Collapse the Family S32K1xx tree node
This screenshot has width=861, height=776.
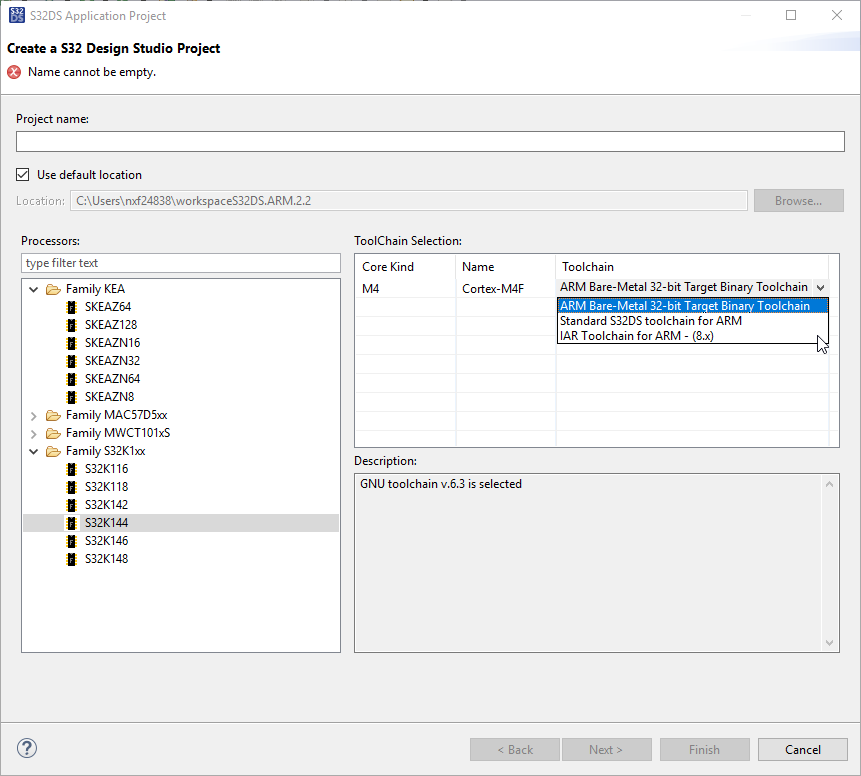pyautogui.click(x=33, y=451)
